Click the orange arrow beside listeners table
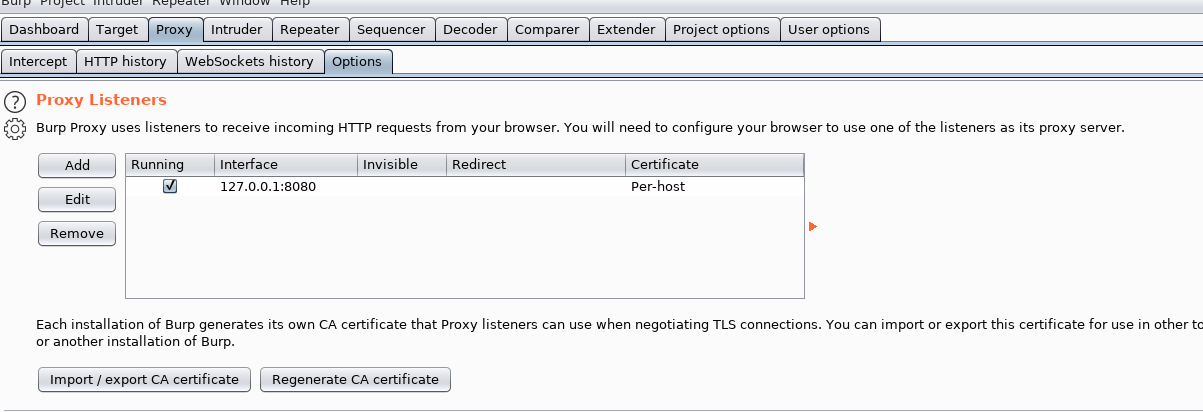 (x=812, y=227)
